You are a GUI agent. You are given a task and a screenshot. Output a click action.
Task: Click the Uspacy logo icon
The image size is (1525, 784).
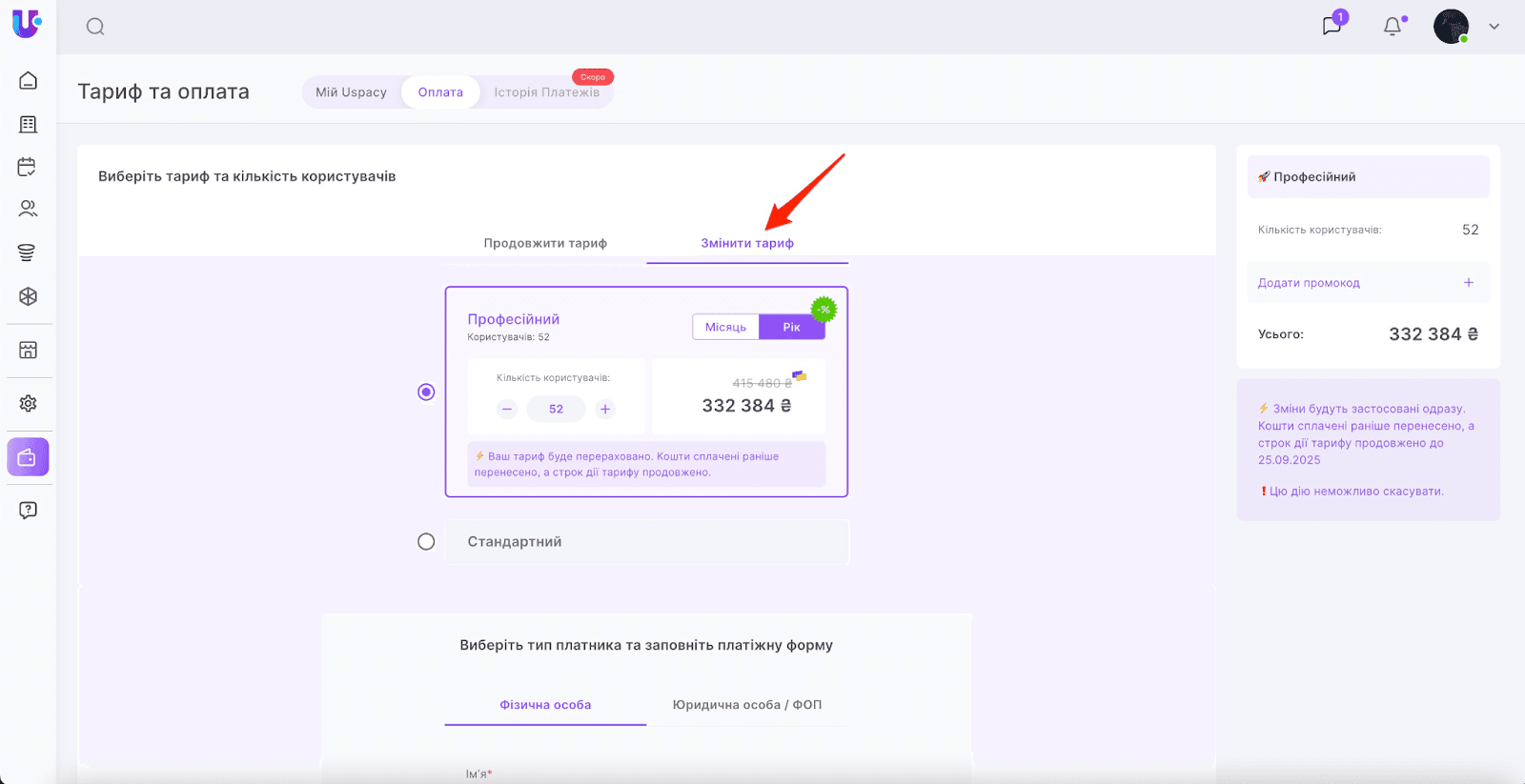(27, 24)
